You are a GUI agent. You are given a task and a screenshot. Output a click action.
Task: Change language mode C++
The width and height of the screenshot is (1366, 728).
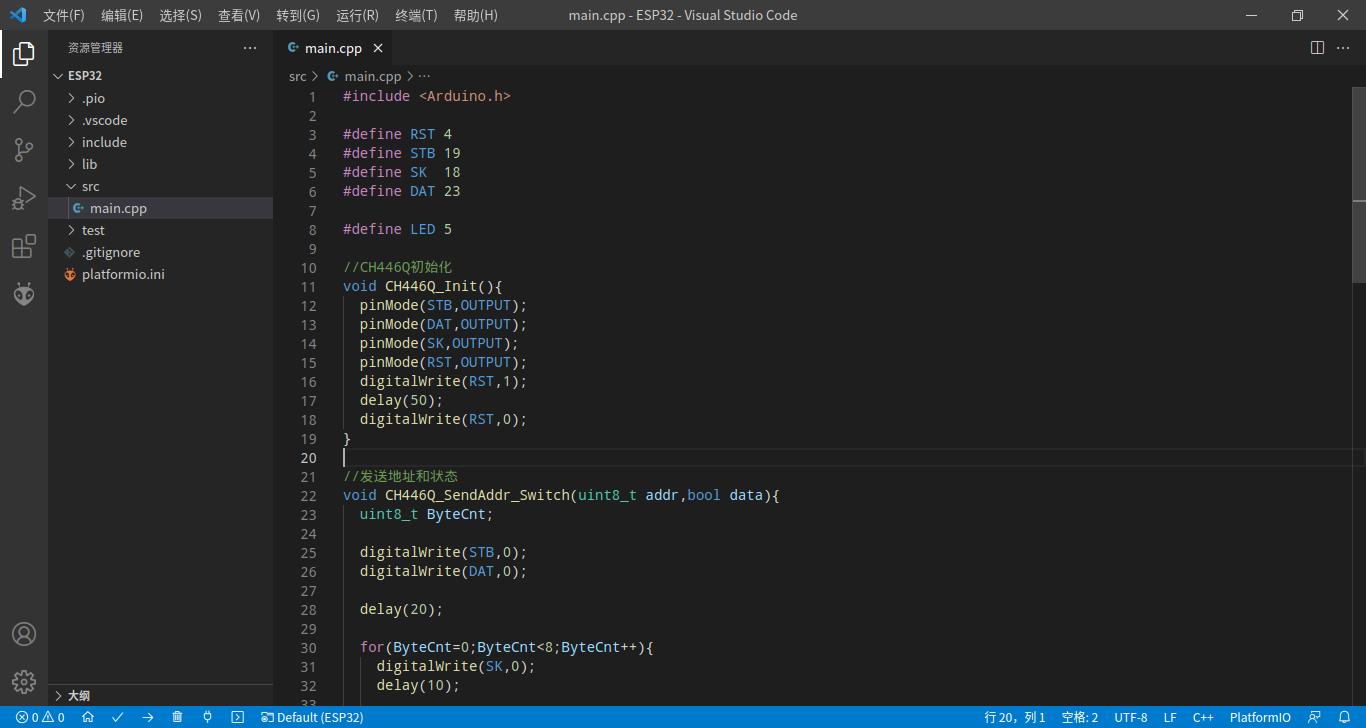(1203, 717)
